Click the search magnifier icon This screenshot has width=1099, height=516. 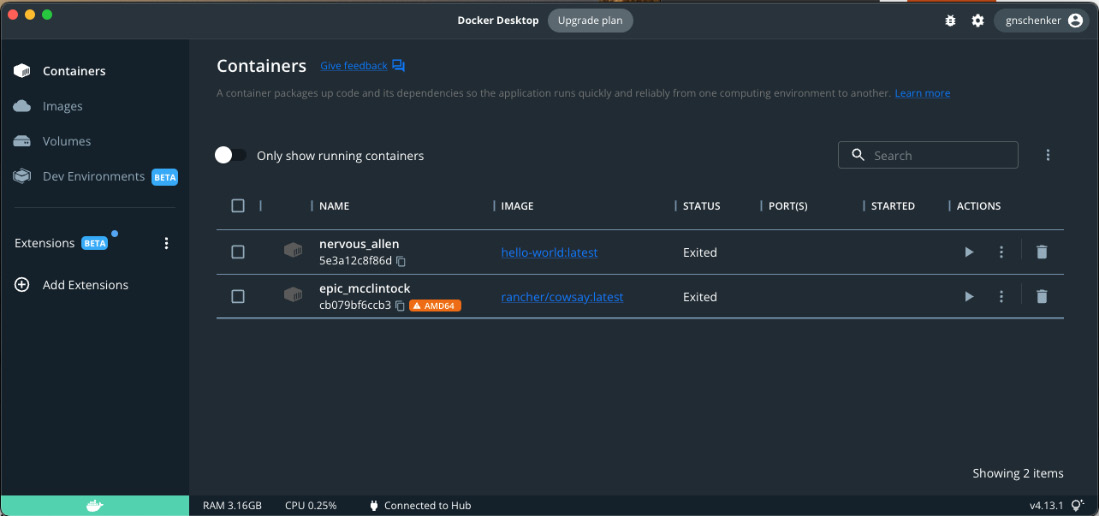point(858,155)
